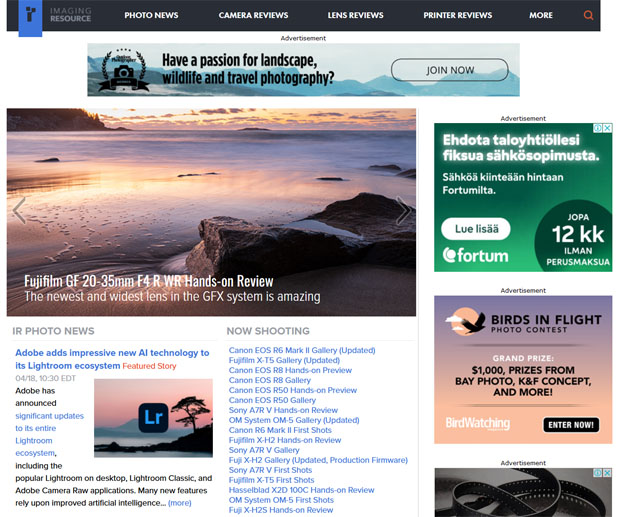Close the Fortum ad with X icon
620x517 pixels.
[608, 128]
